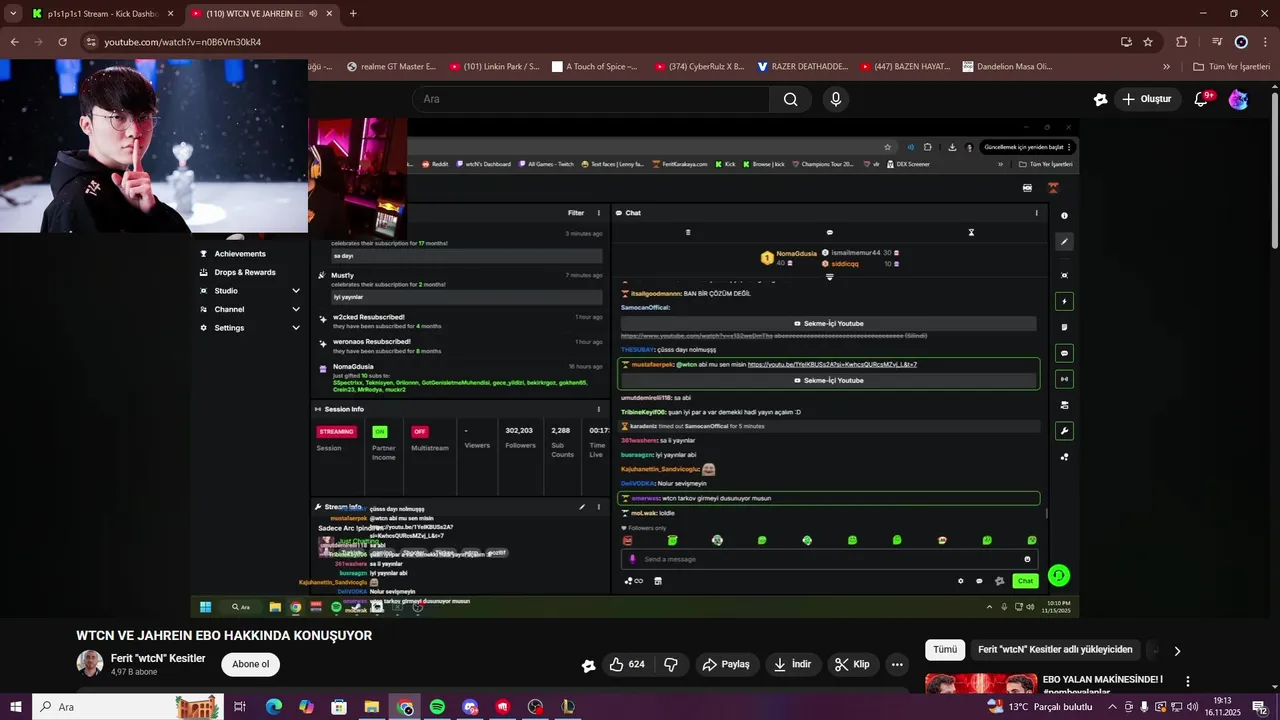Open Spotify from the taskbar
1280x720 pixels.
[437, 707]
